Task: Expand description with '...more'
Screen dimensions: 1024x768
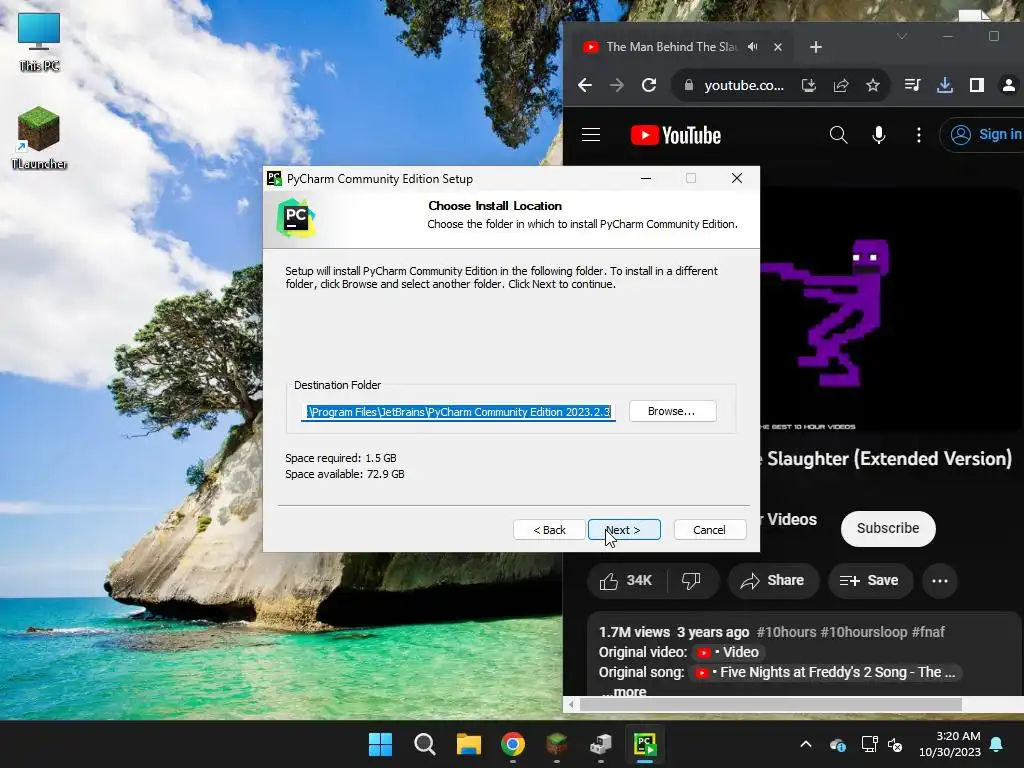Action: [x=624, y=692]
